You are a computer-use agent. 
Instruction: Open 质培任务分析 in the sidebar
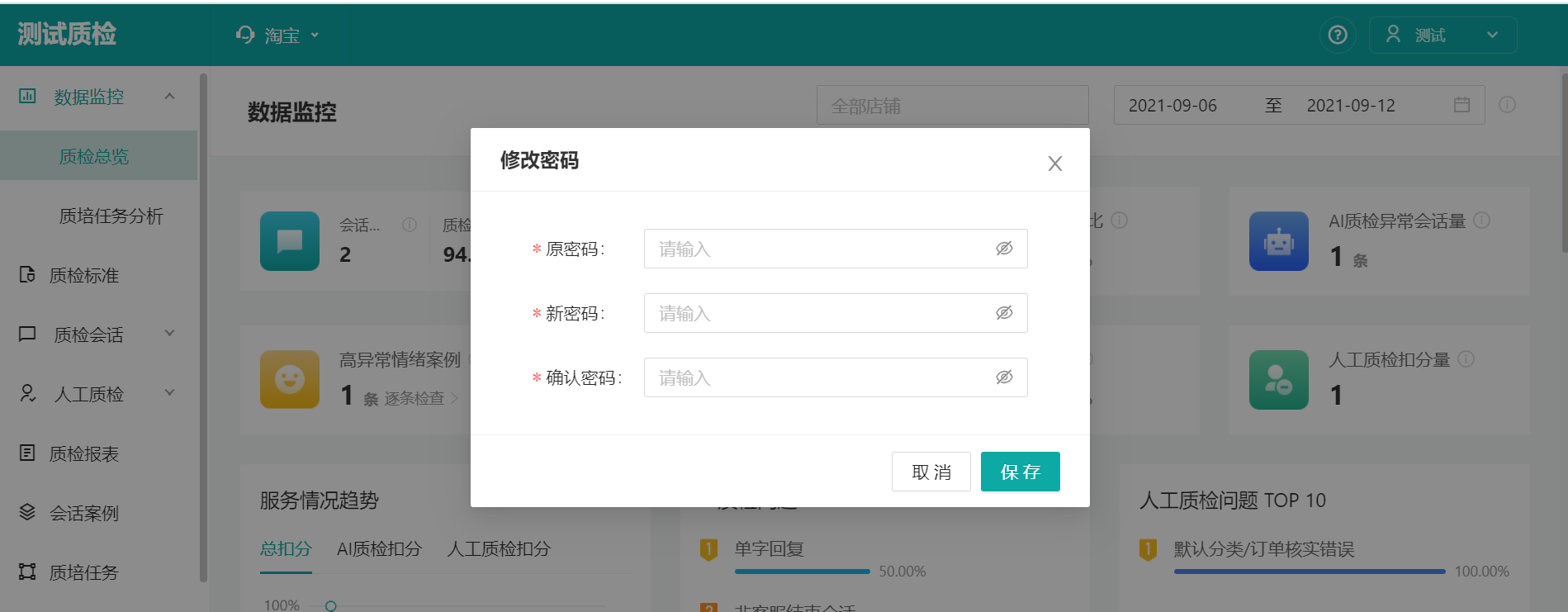tap(111, 216)
